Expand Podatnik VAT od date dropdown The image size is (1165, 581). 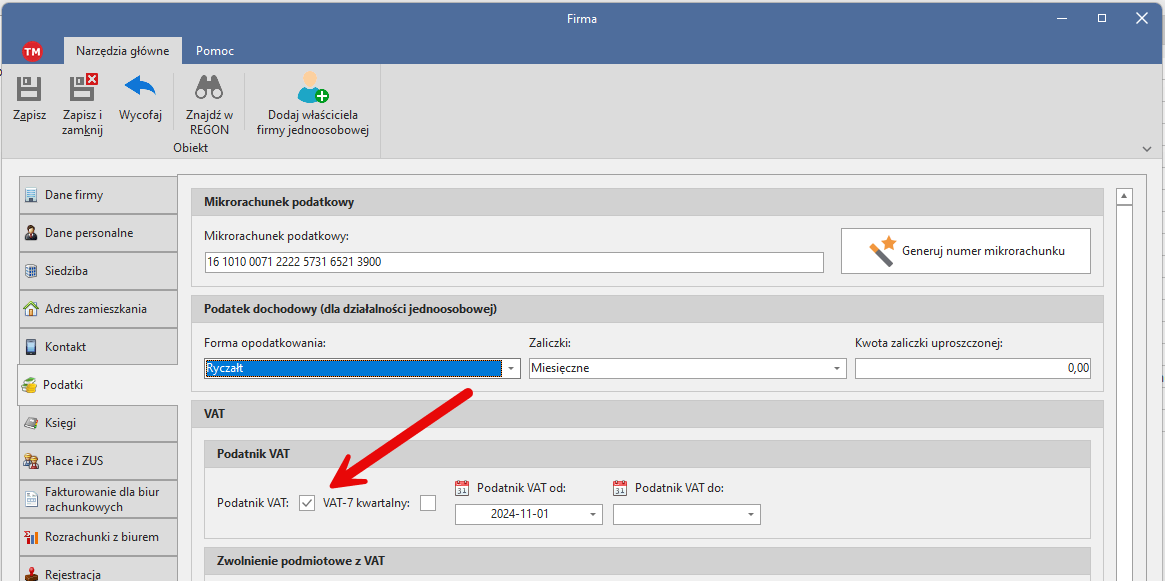pyautogui.click(x=593, y=514)
